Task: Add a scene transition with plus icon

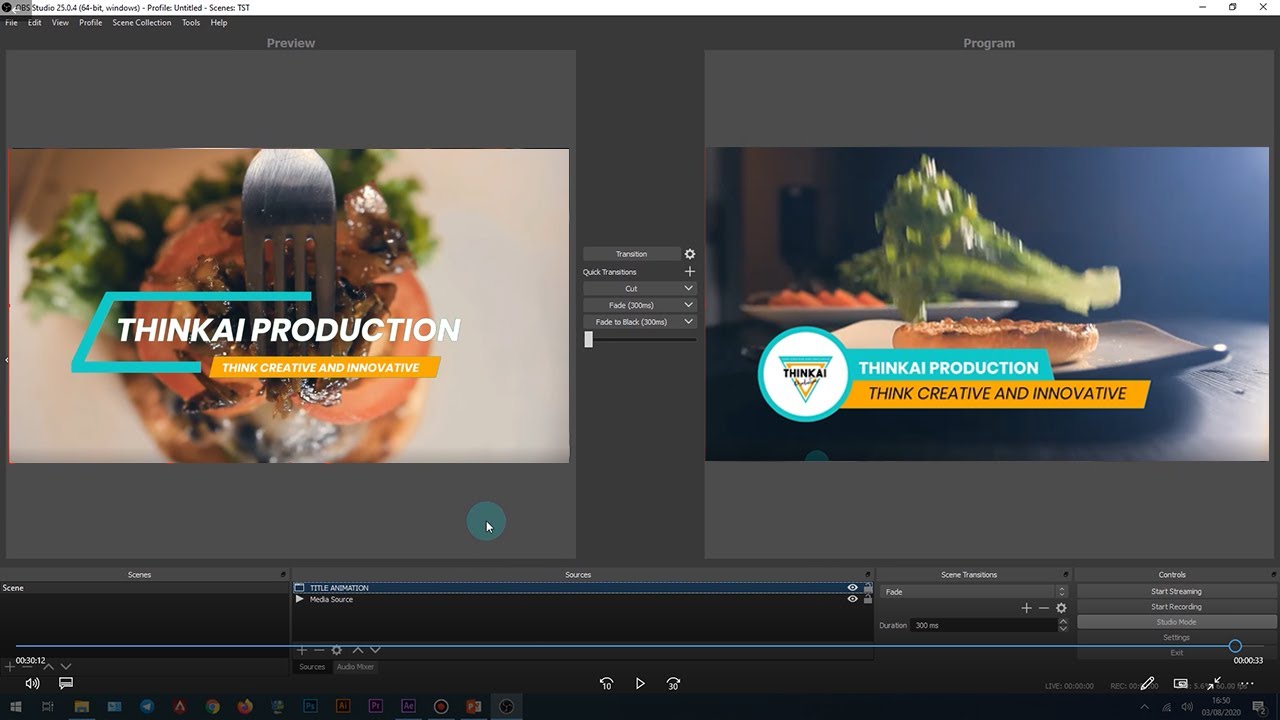Action: (x=1026, y=608)
